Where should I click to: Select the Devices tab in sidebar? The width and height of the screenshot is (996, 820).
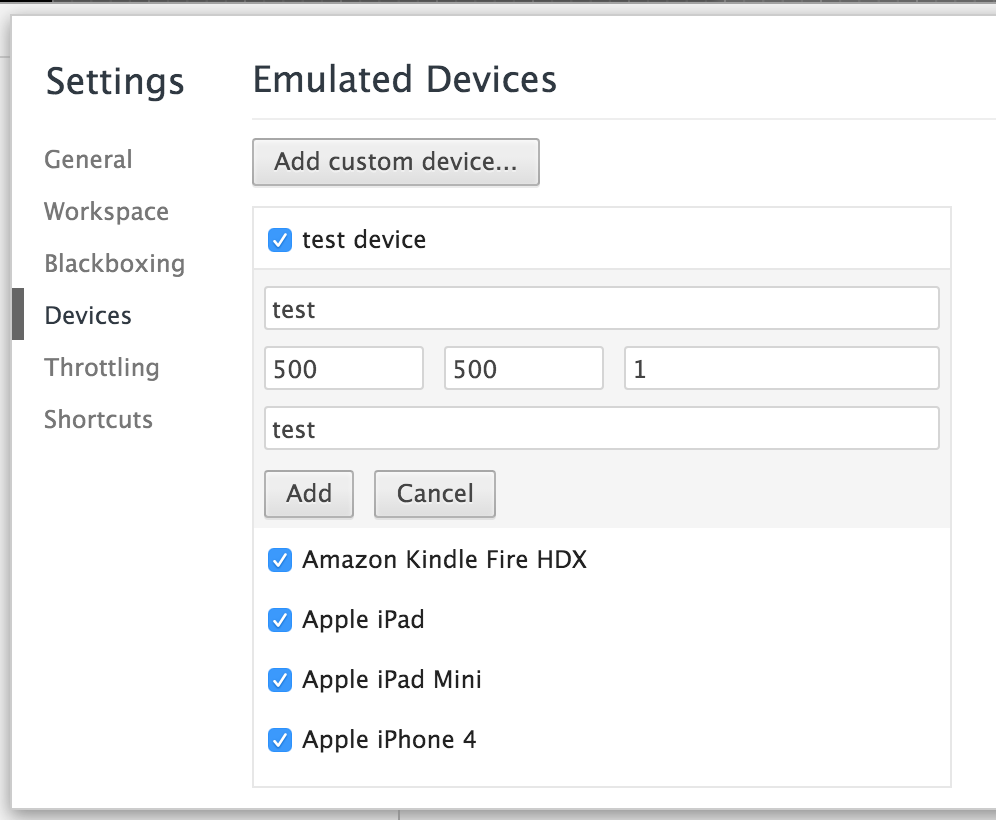click(88, 316)
